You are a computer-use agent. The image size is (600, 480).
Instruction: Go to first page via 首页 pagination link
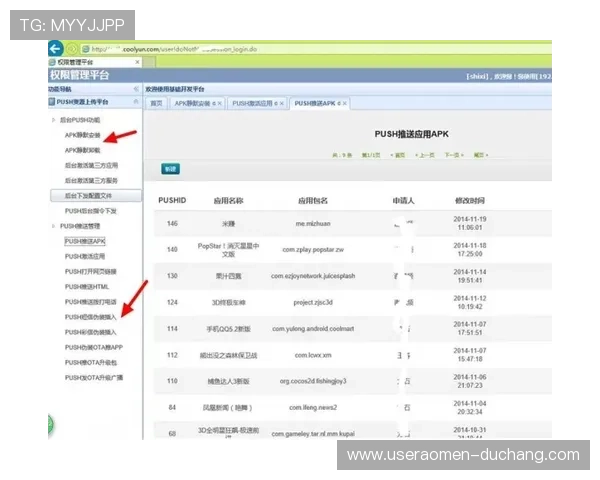[x=398, y=155]
